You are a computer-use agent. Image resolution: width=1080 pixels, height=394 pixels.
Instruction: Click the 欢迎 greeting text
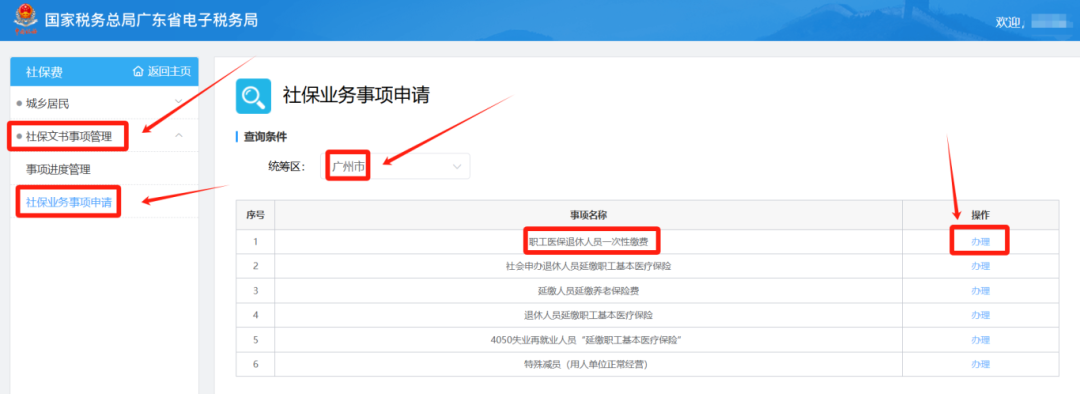(x=1010, y=22)
